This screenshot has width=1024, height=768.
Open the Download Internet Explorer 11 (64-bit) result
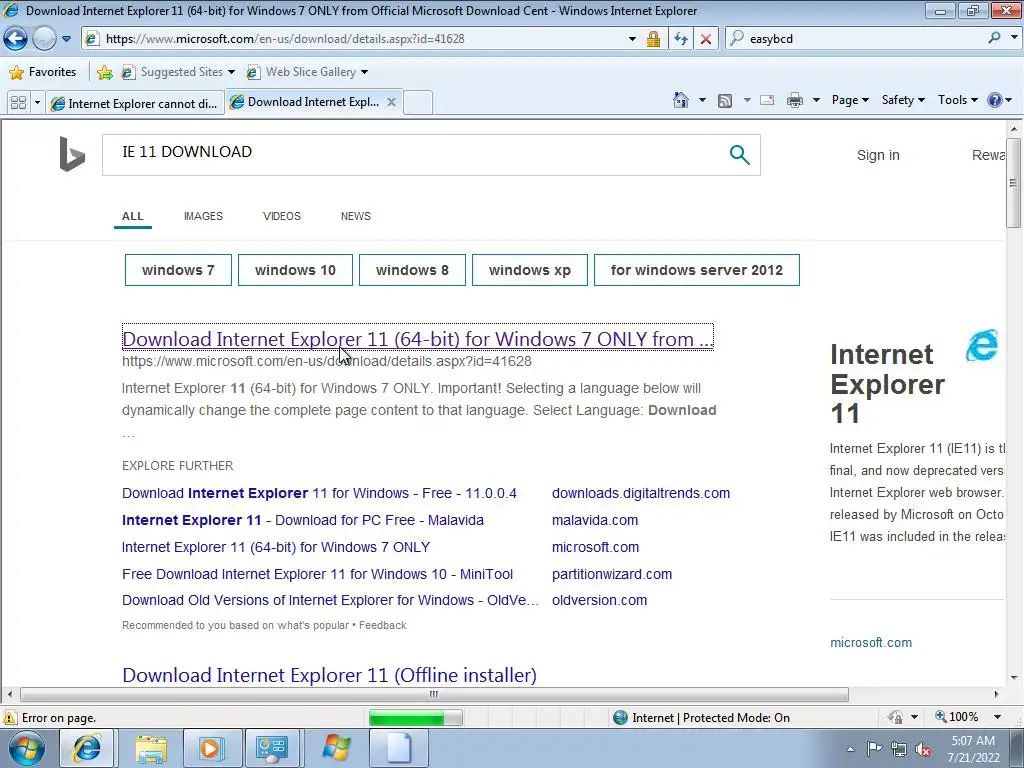(418, 338)
